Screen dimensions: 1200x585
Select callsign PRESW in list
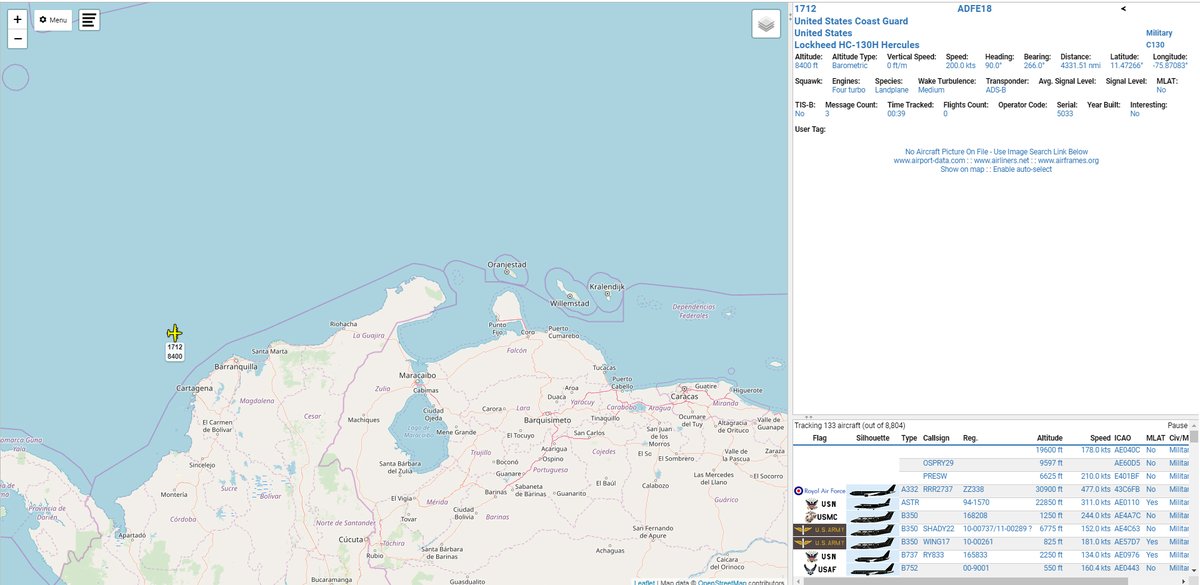tap(935, 476)
